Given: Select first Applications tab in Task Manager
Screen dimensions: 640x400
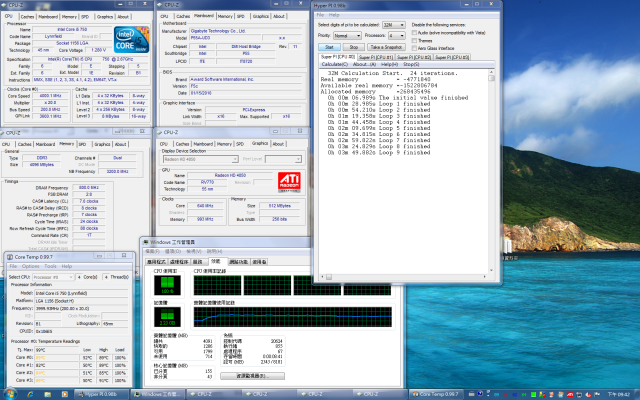Looking at the screenshot, I should click(156, 262).
